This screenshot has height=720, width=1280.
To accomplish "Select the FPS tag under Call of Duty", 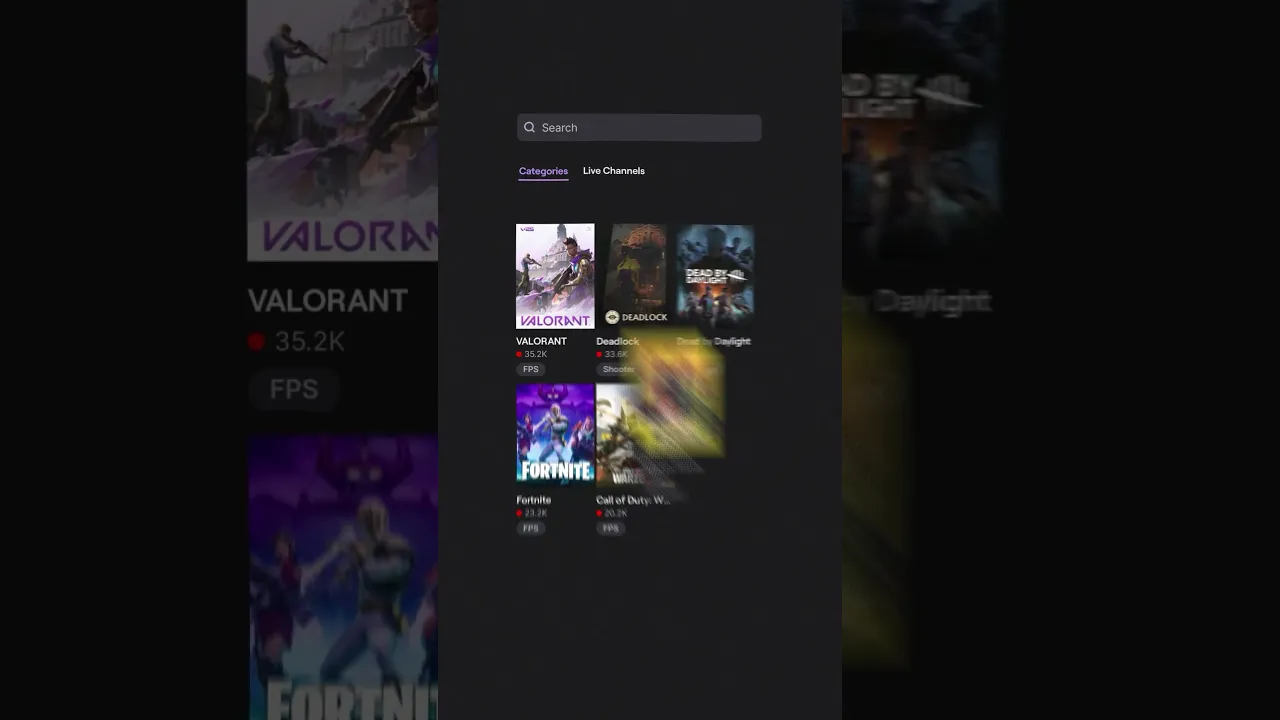I will [611, 528].
